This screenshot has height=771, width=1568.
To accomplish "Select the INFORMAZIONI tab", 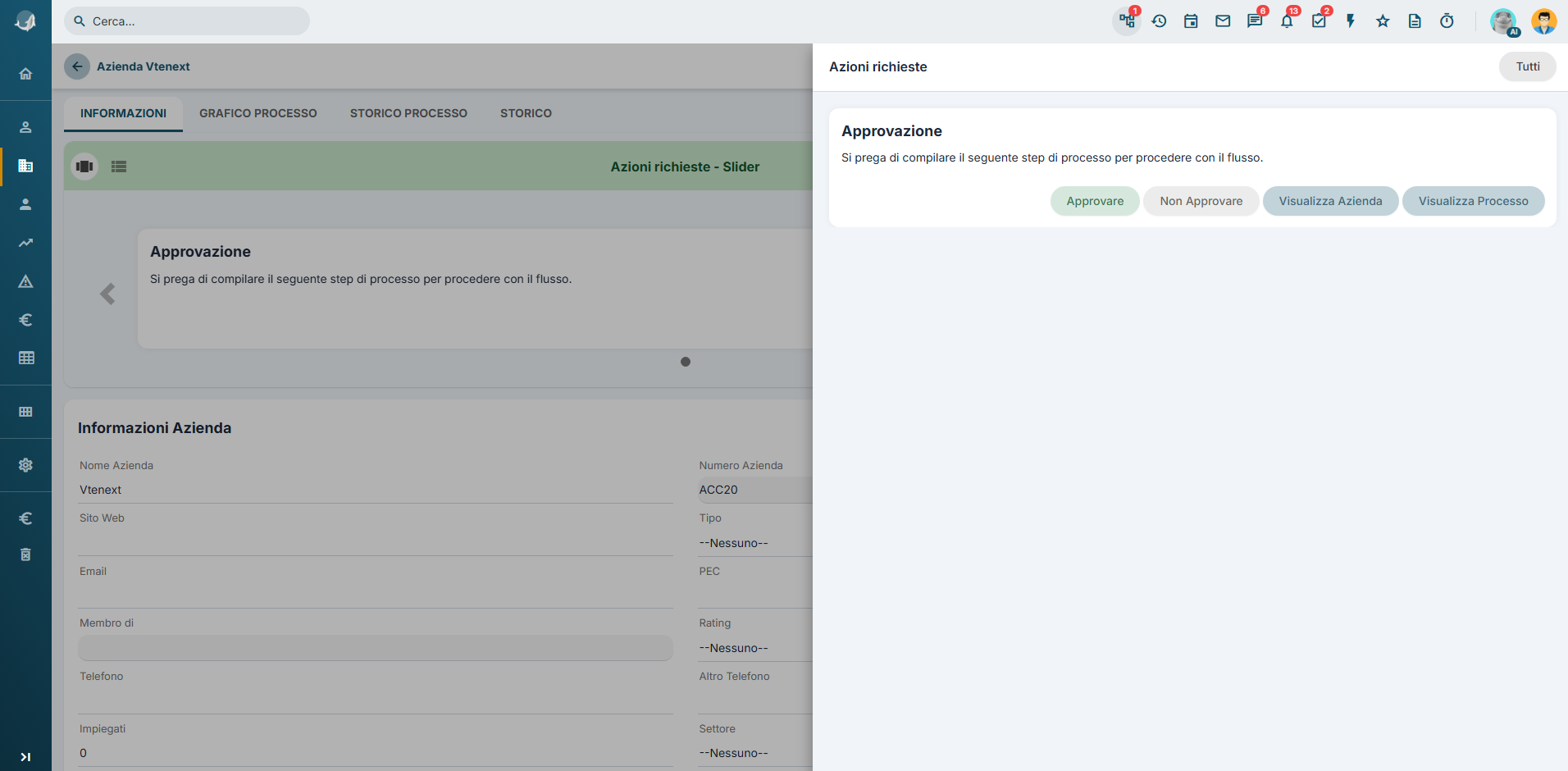I will tap(123, 113).
